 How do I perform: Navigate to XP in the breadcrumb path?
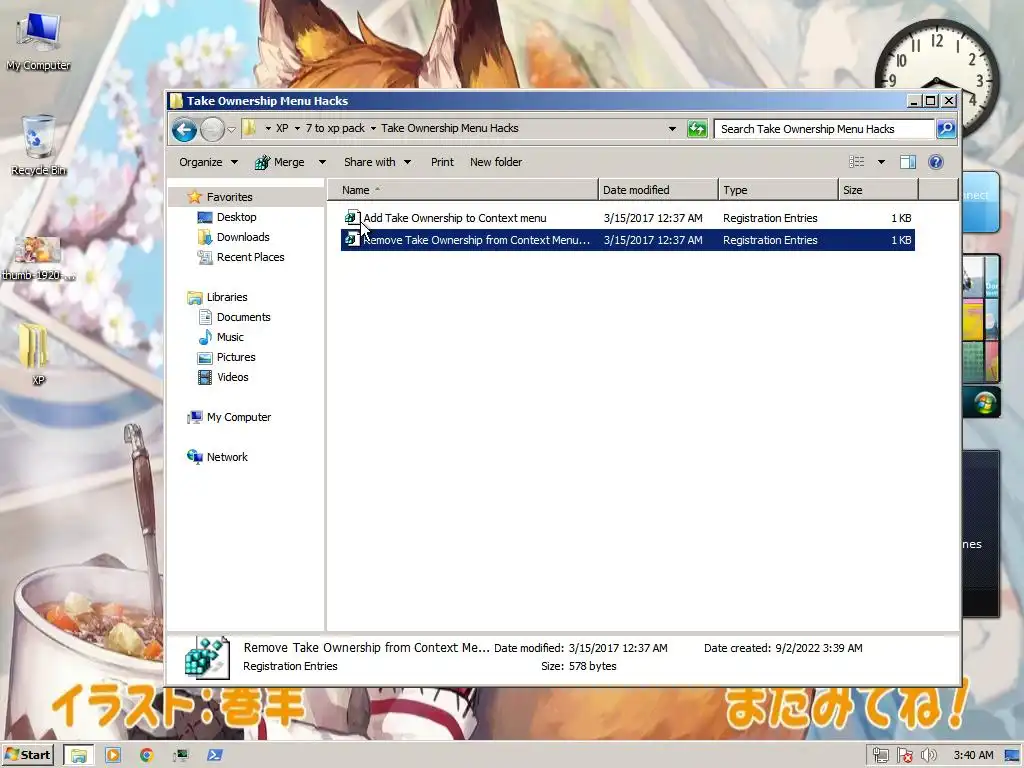point(282,128)
